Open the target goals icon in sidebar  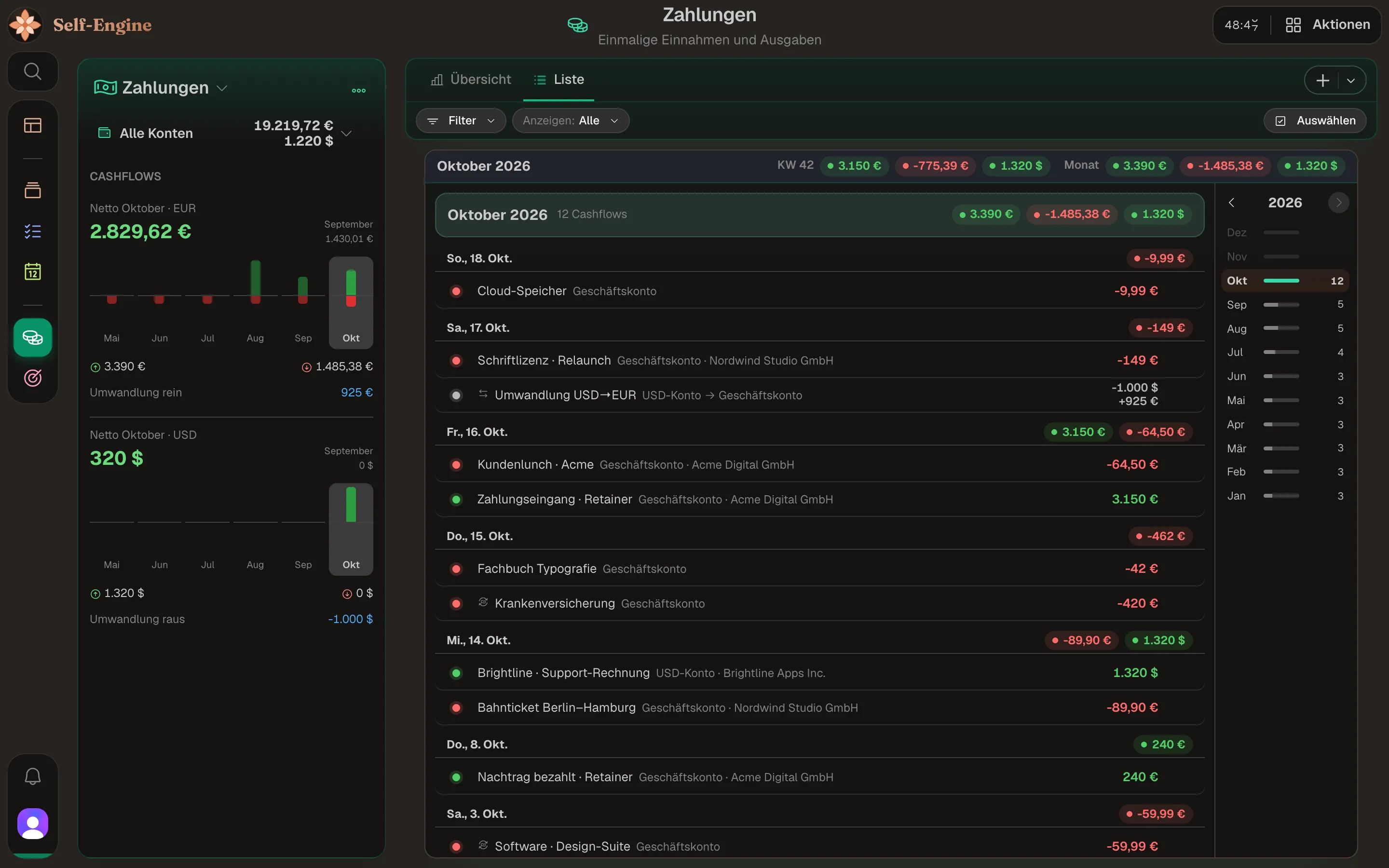33,378
